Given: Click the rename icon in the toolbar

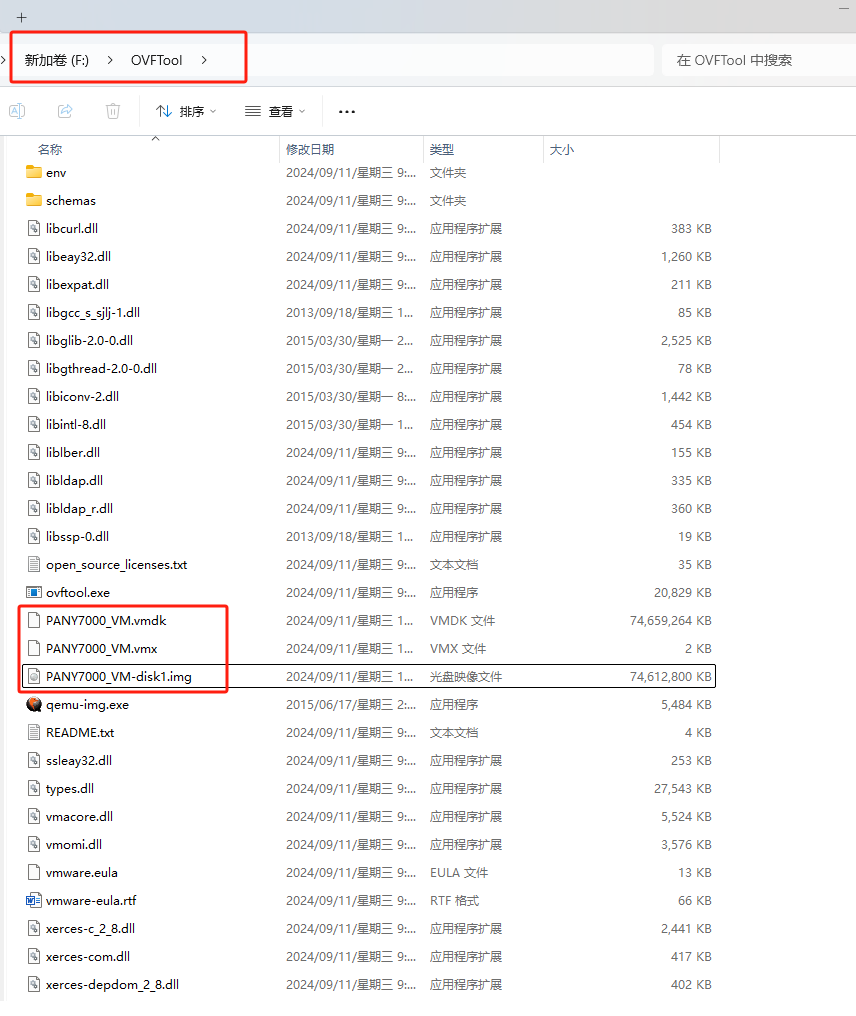Looking at the screenshot, I should [17, 111].
